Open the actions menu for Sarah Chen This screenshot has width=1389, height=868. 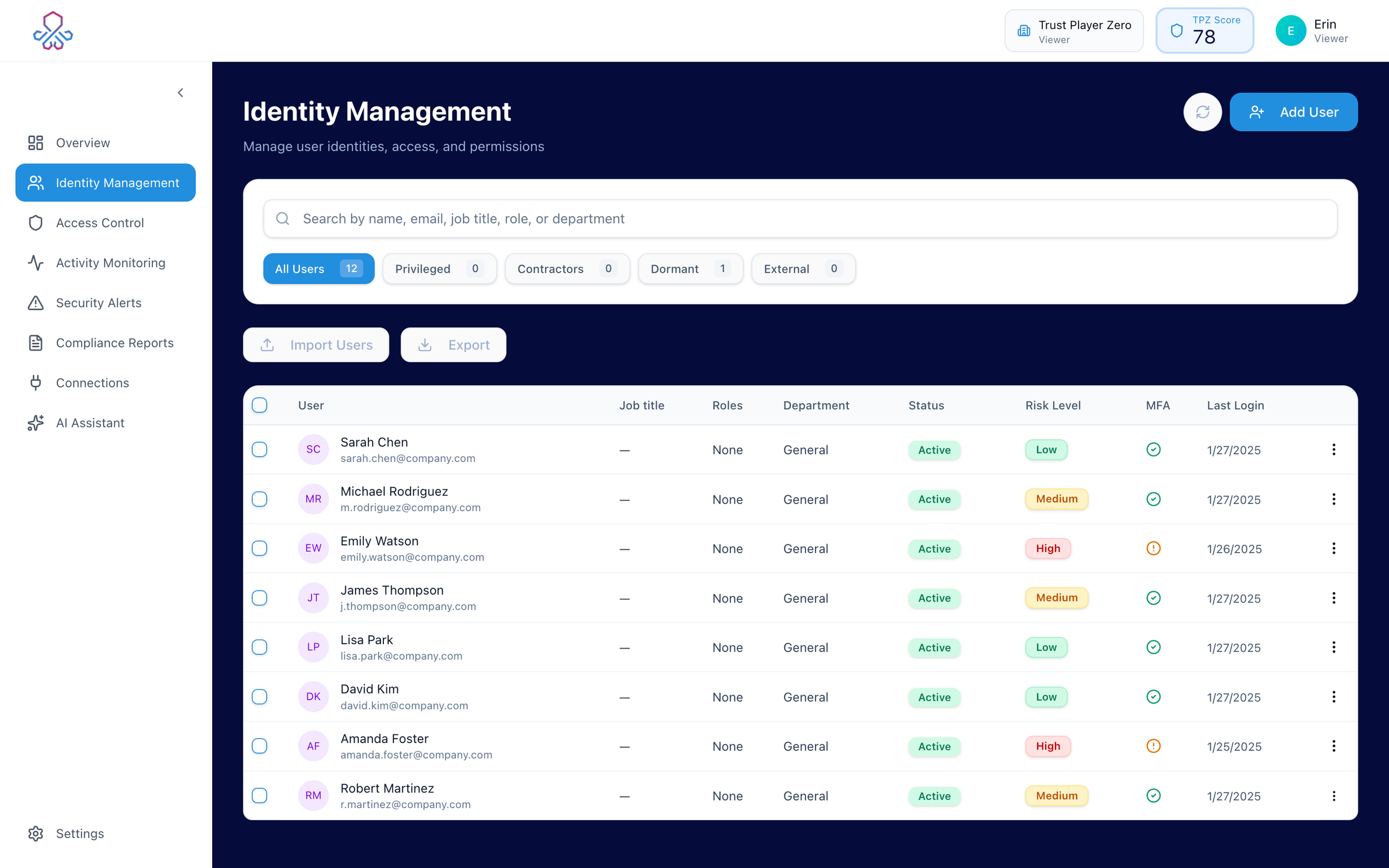1333,449
